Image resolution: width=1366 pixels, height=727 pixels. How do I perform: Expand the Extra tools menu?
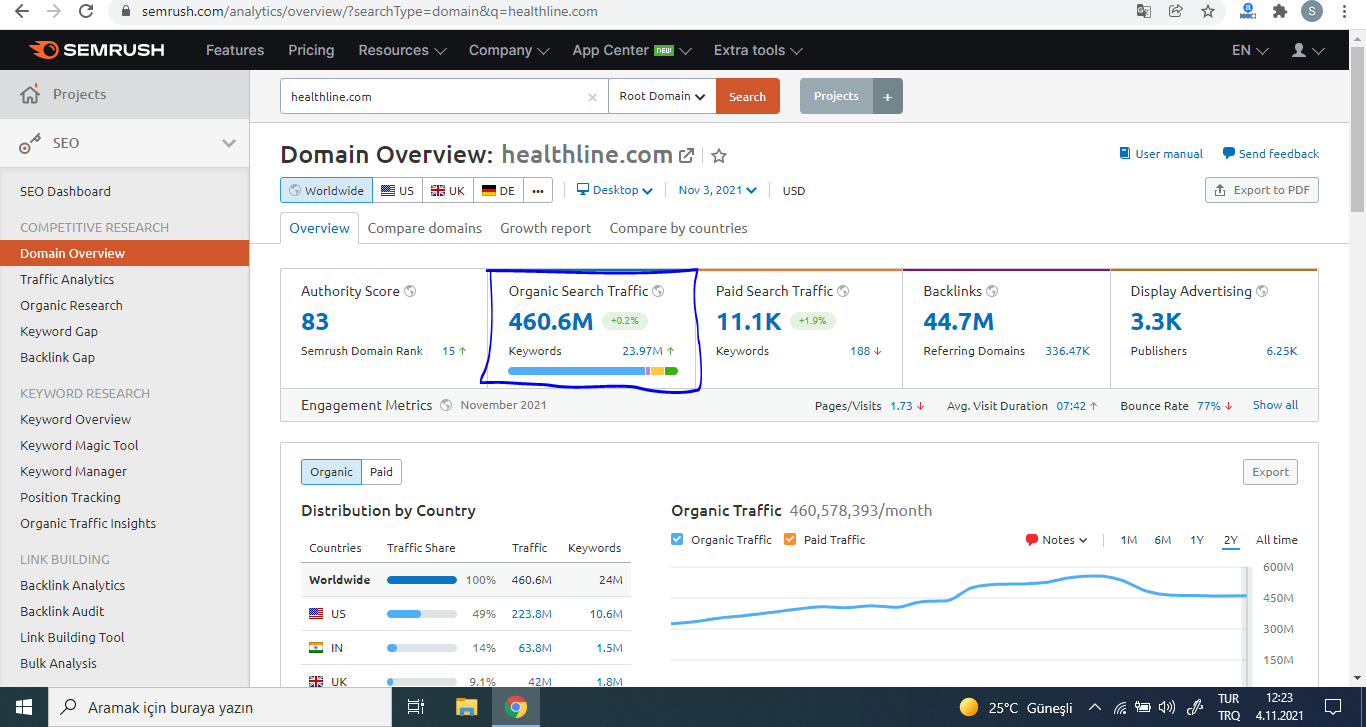[x=758, y=50]
